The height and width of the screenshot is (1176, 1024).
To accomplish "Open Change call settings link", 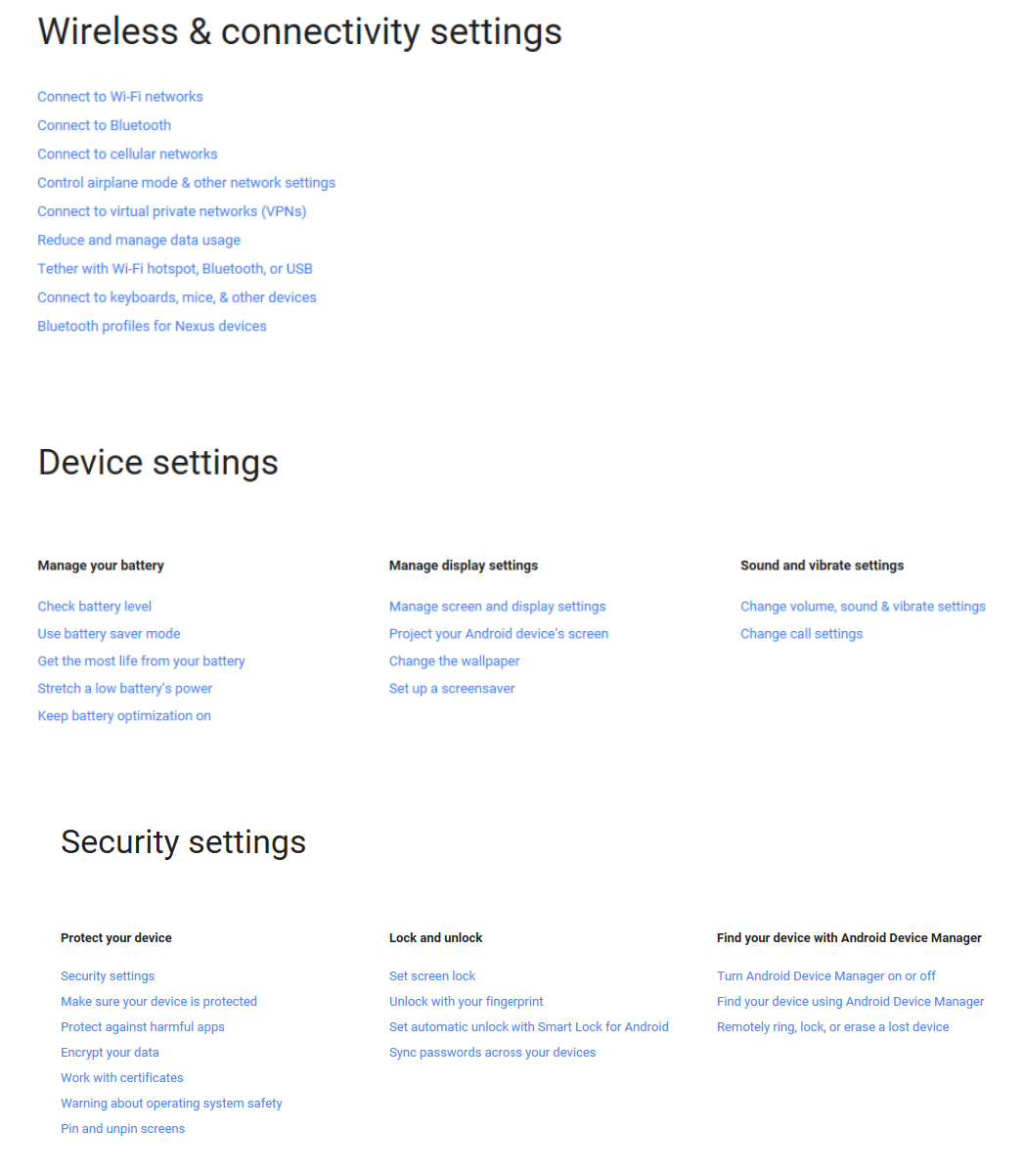I will (801, 634).
